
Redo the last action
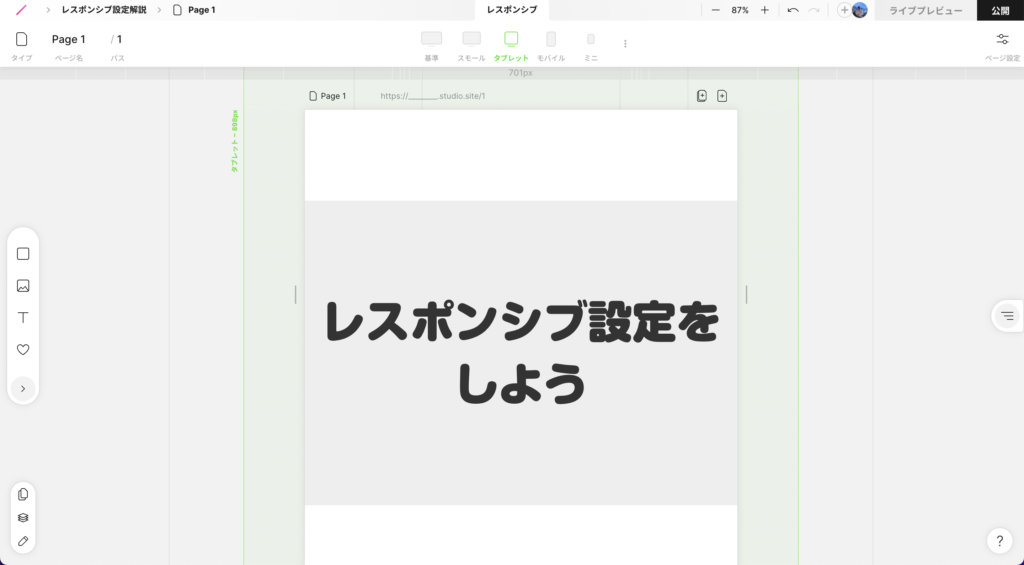pyautogui.click(x=814, y=10)
